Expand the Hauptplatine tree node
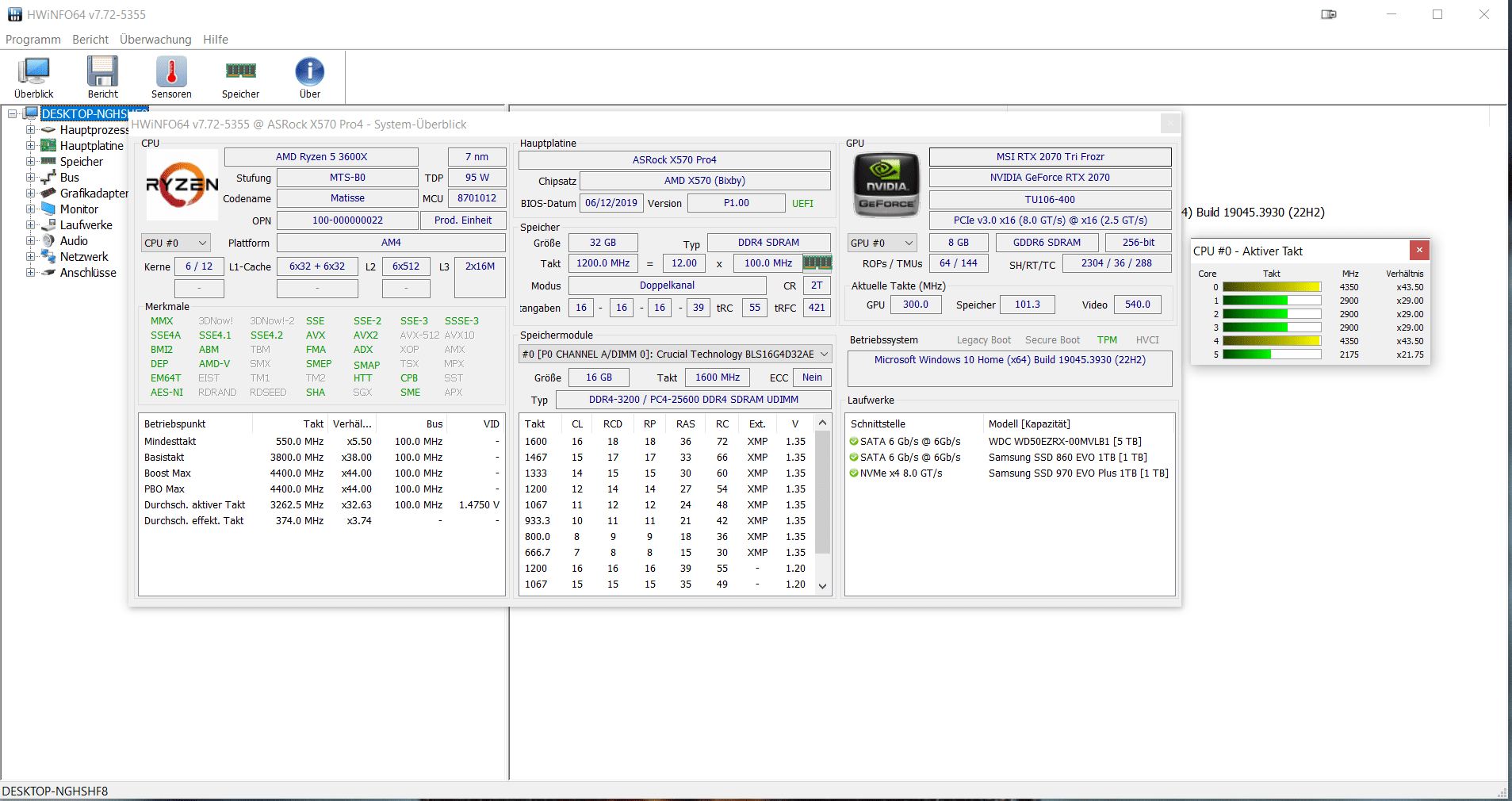 point(30,145)
